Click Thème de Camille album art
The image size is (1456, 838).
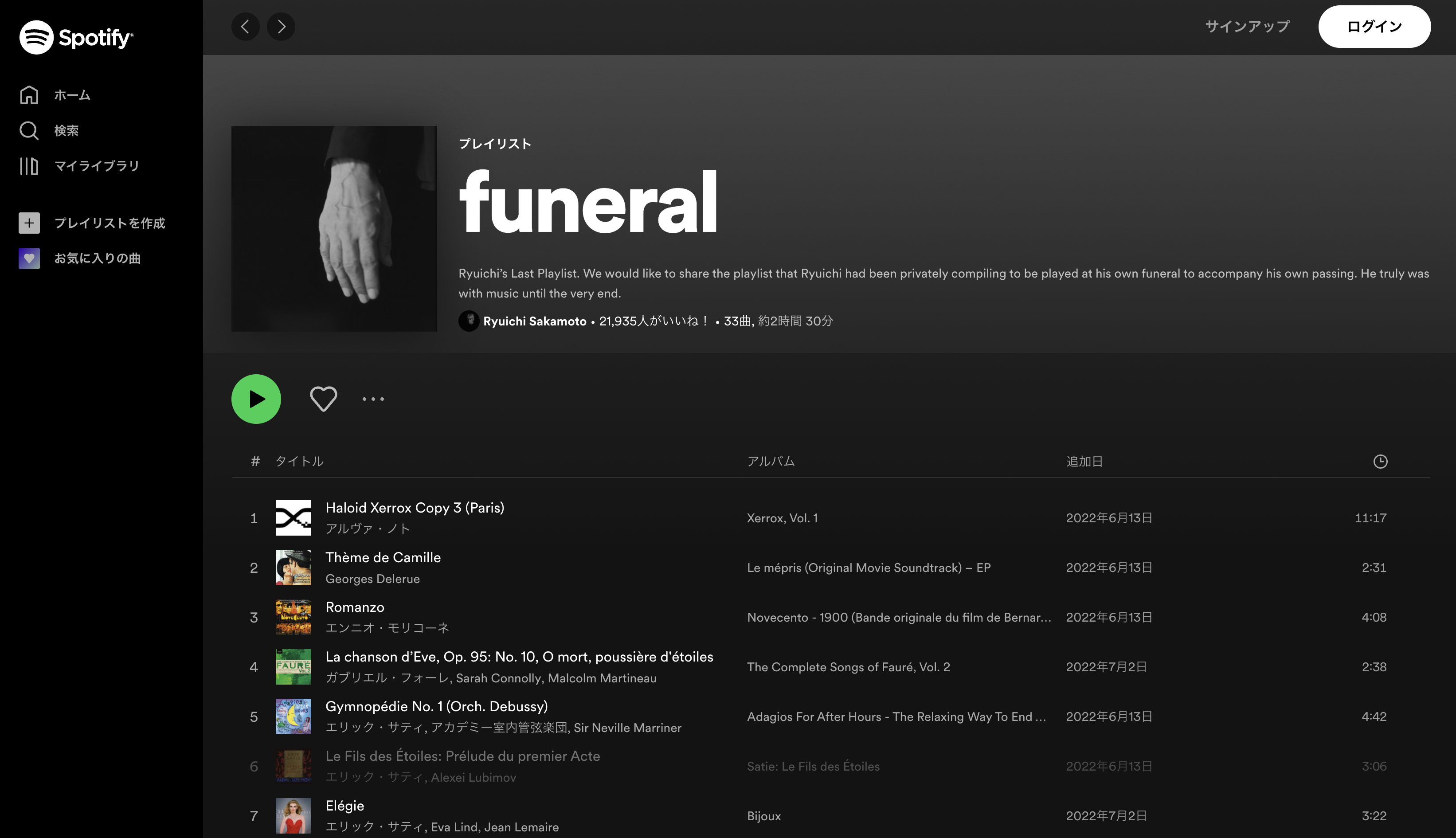coord(294,568)
